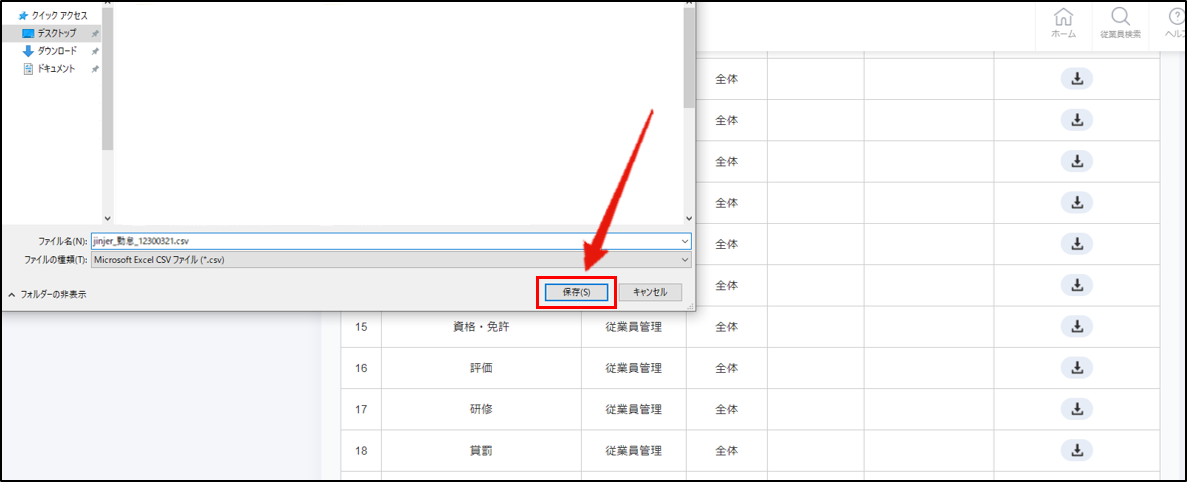Click the 評価 cell

[x=481, y=368]
